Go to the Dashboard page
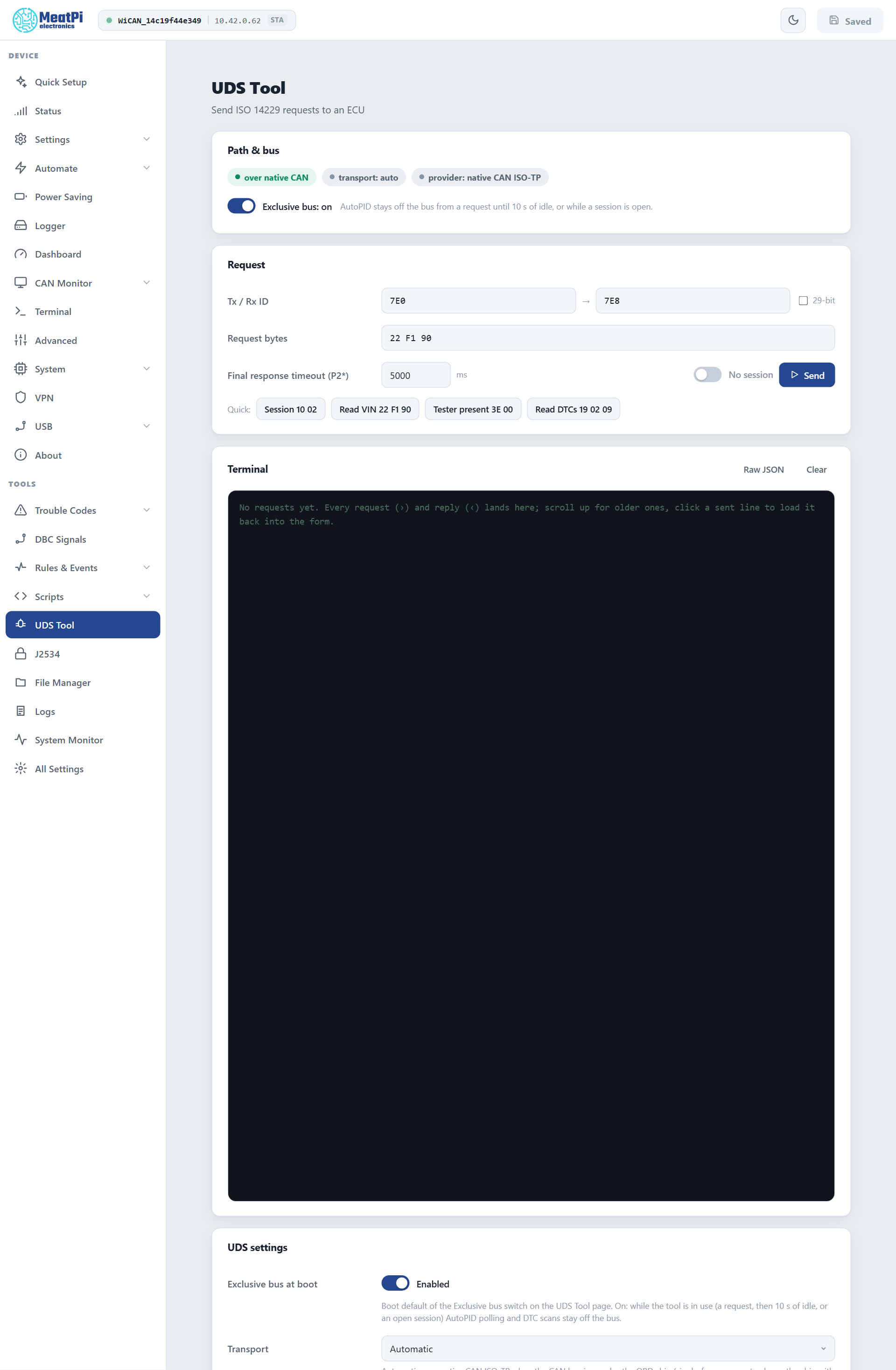This screenshot has width=896, height=1370. pos(83,254)
